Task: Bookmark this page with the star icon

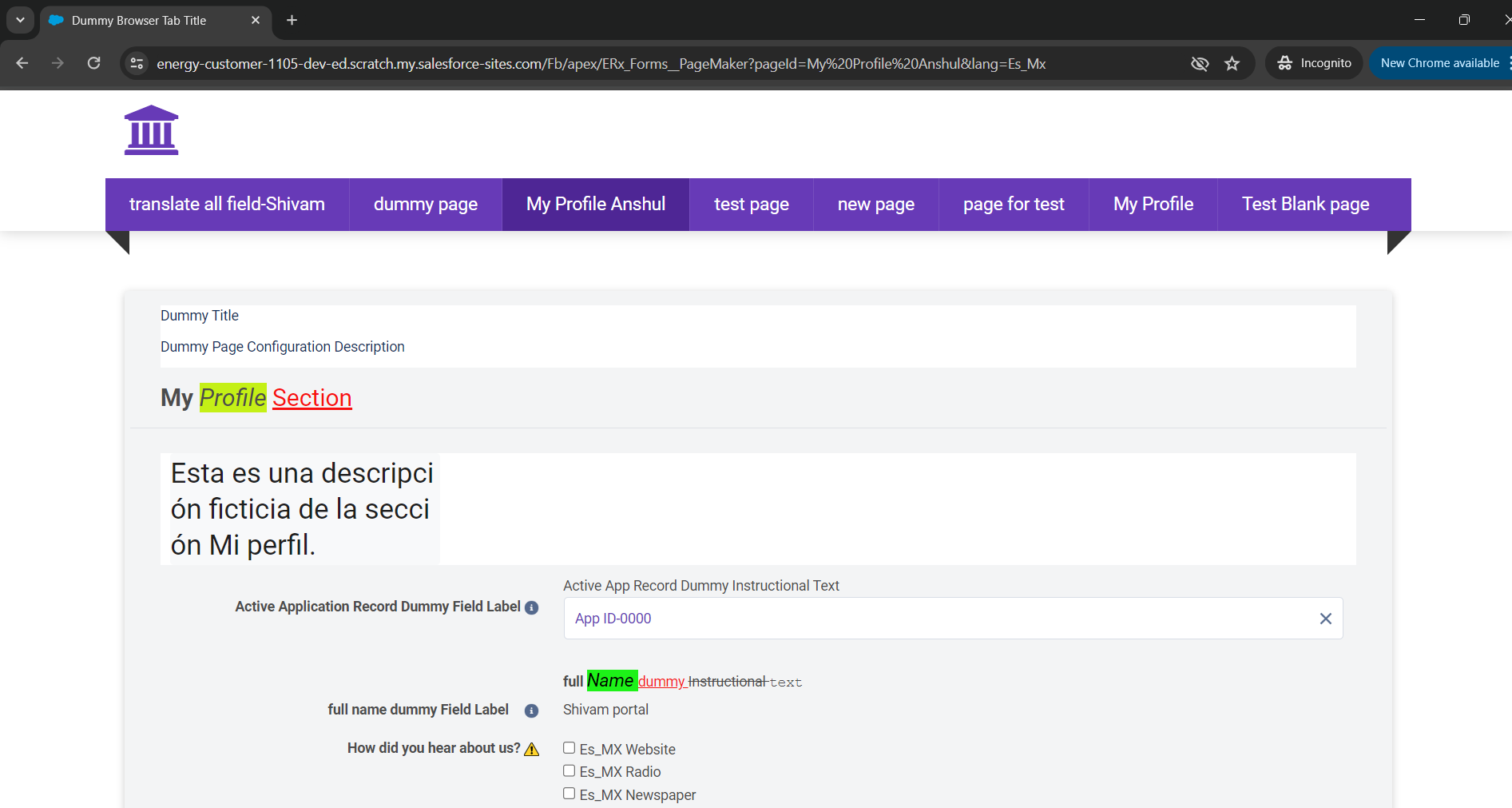Action: click(x=1232, y=64)
